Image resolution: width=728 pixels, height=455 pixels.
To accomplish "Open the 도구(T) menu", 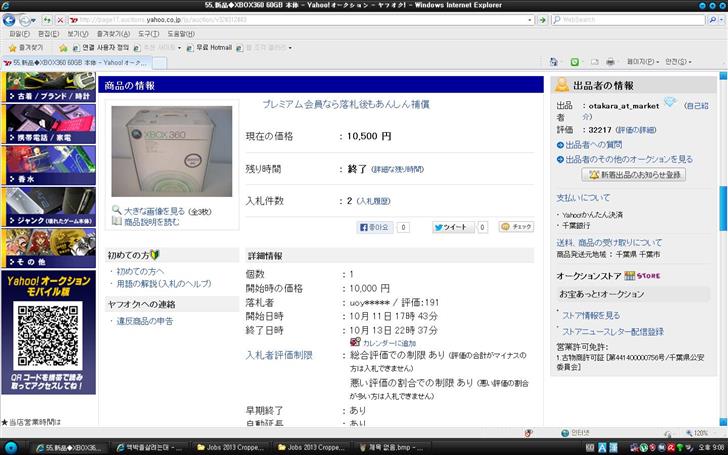I will 149,34.
